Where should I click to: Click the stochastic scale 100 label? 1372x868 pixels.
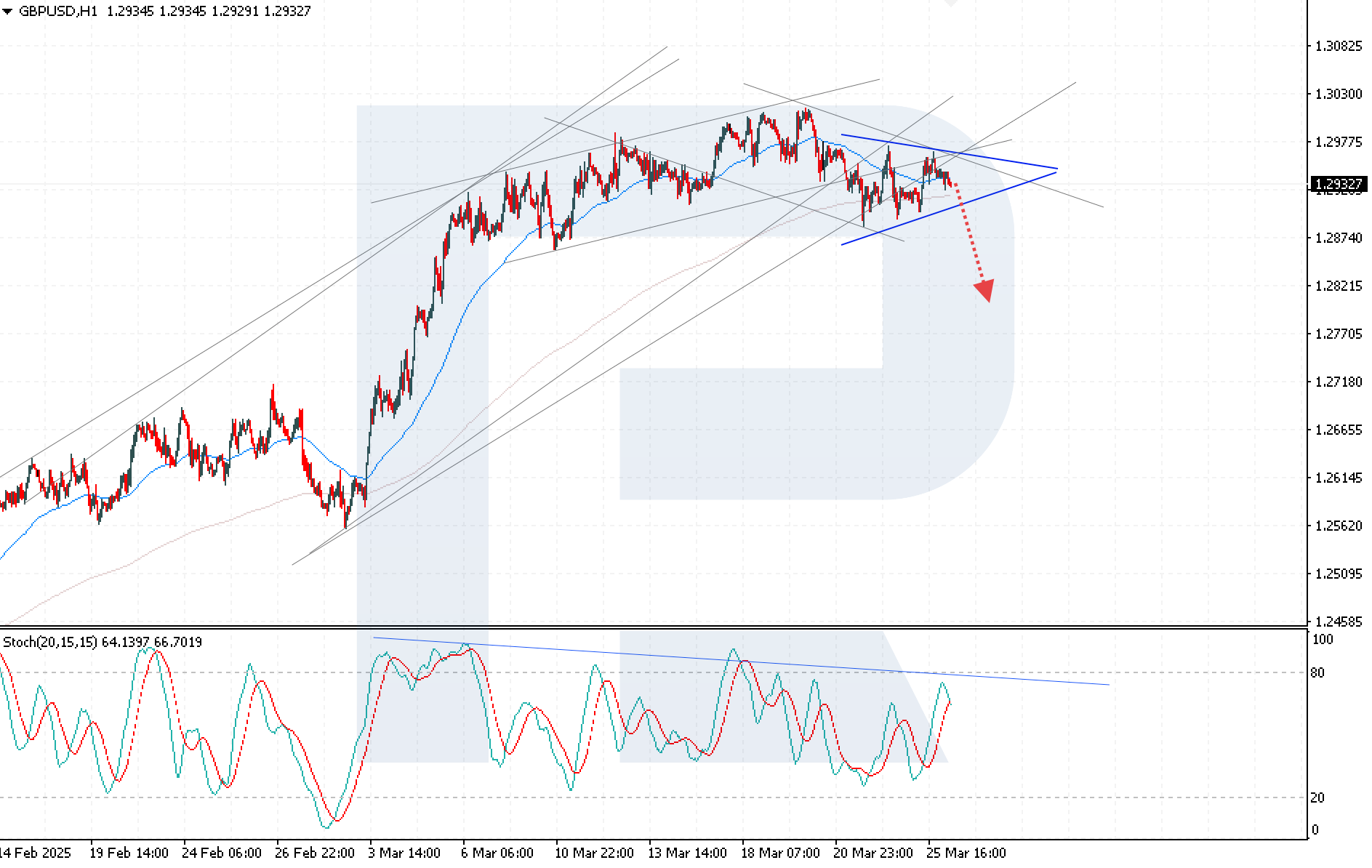1322,639
